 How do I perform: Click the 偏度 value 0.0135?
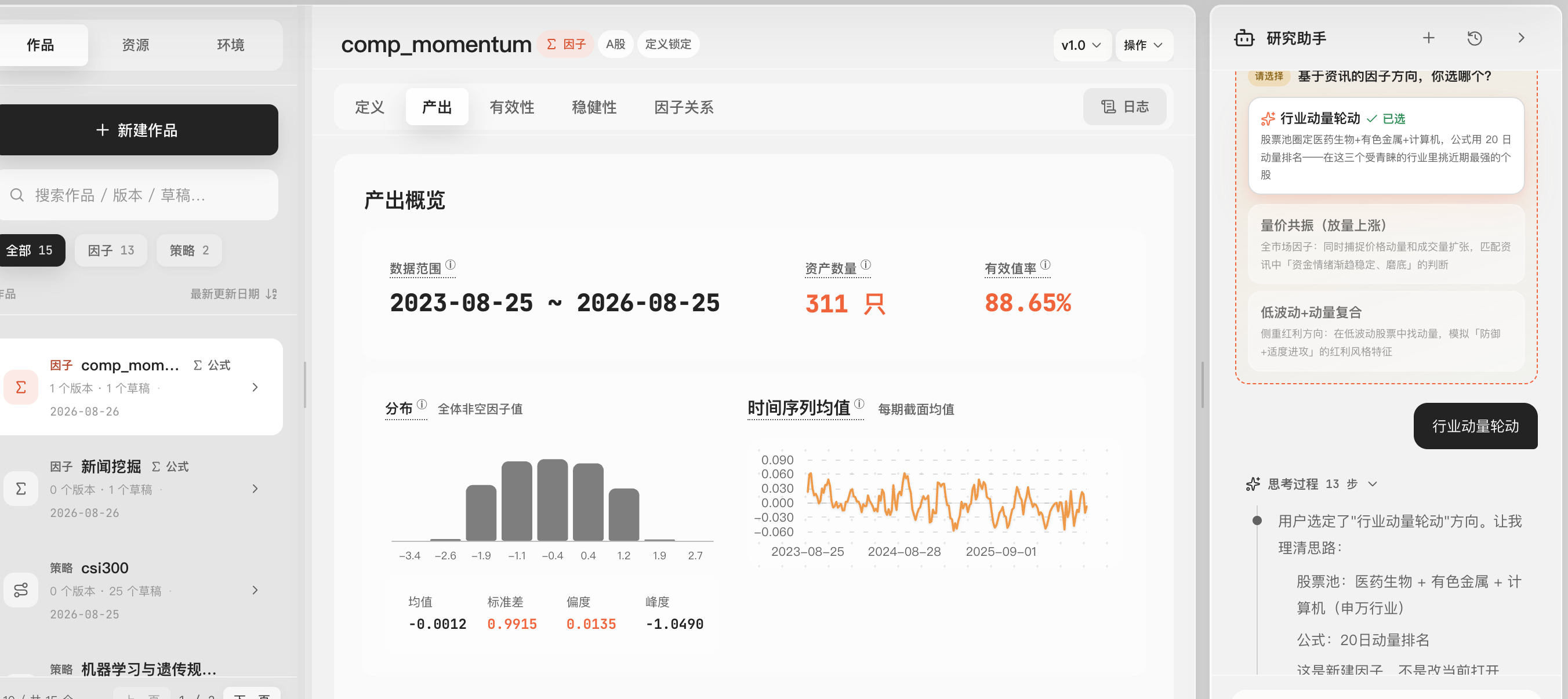[x=590, y=624]
